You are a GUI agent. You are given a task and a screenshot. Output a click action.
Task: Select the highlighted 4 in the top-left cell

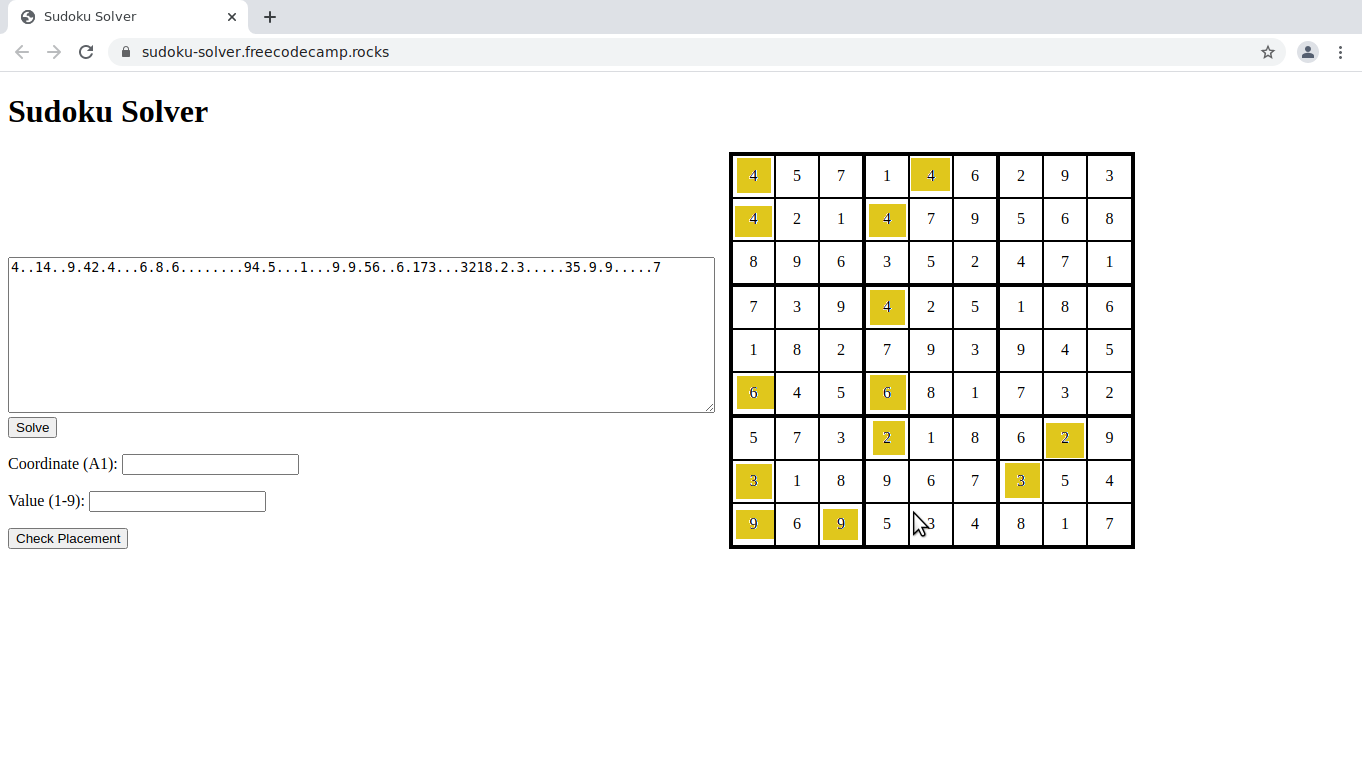[753, 176]
